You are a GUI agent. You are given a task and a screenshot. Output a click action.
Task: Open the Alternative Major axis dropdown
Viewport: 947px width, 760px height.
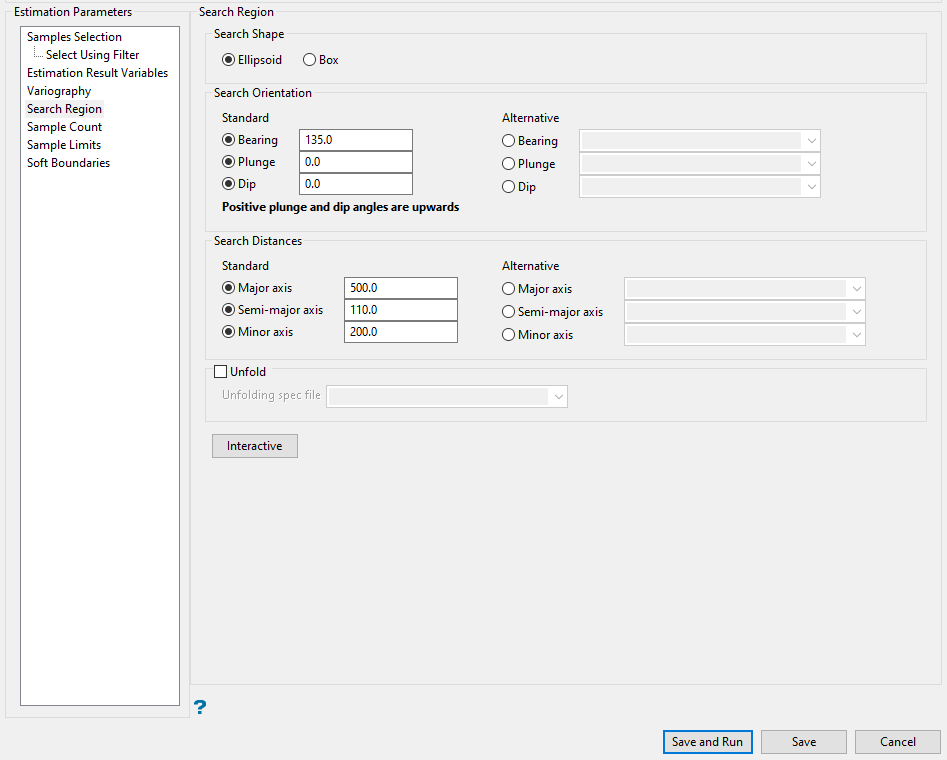click(x=745, y=289)
